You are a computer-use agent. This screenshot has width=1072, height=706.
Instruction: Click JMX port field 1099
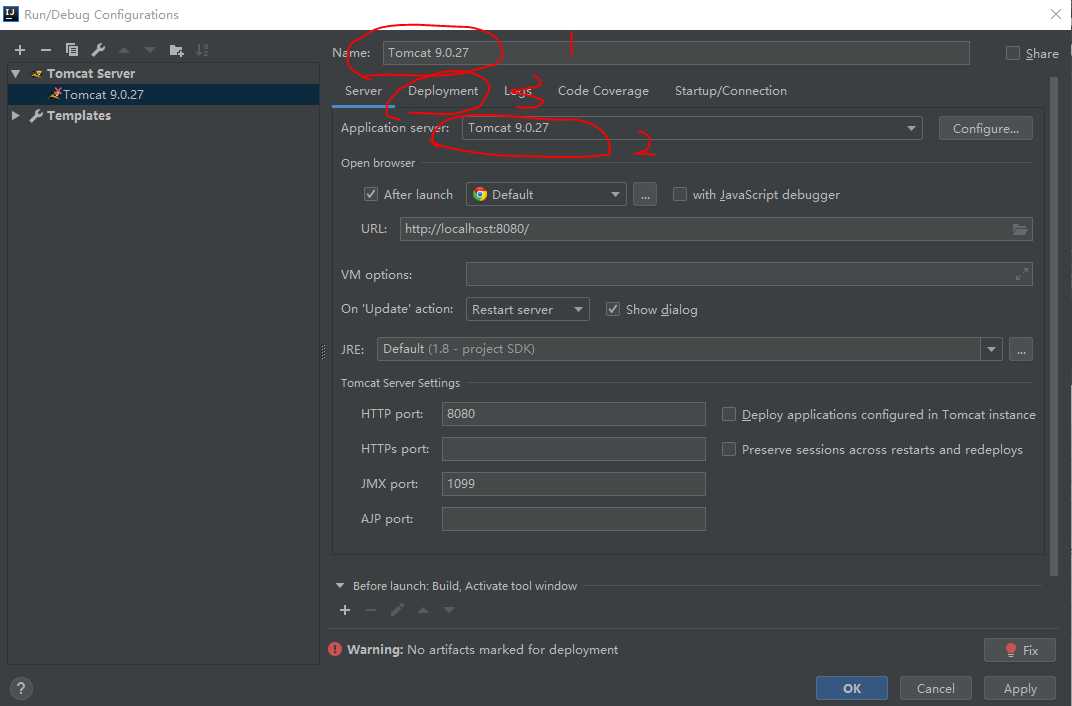click(574, 484)
